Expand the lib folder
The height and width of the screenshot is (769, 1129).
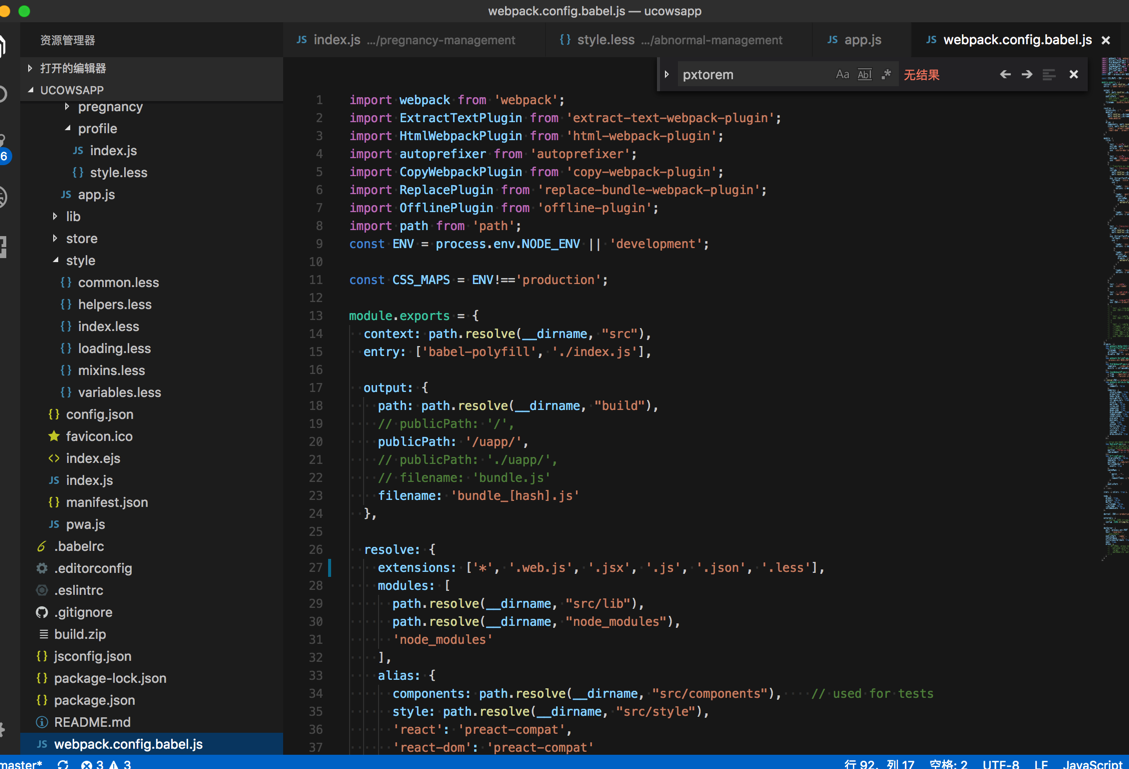pyautogui.click(x=73, y=216)
